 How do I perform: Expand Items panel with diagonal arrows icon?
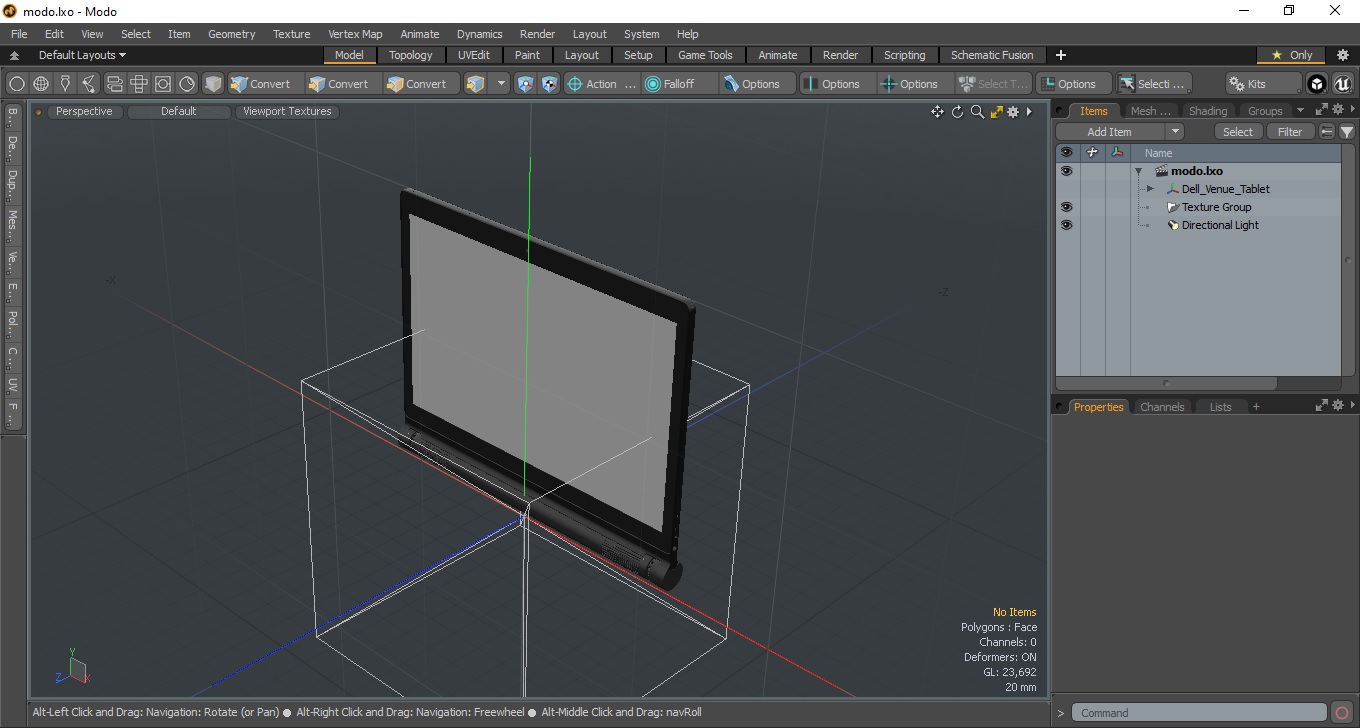1321,110
